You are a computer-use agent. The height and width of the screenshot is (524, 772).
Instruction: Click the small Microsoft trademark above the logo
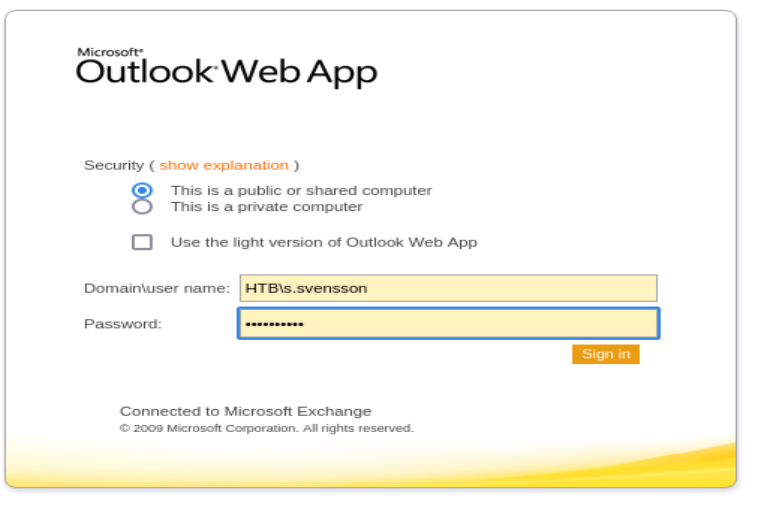click(x=109, y=50)
